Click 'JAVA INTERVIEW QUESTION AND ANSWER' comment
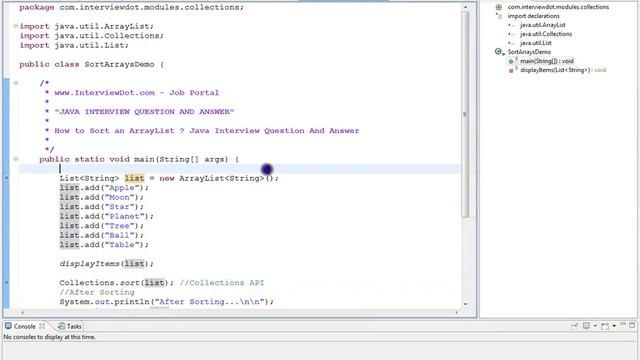This screenshot has height=360, width=640. point(144,111)
